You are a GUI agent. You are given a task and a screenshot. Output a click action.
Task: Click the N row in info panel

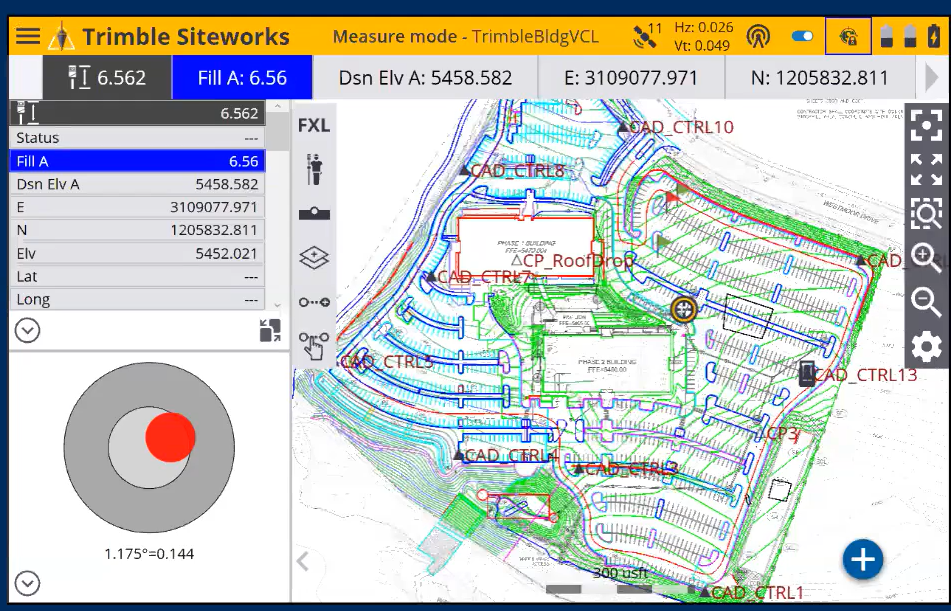click(137, 230)
